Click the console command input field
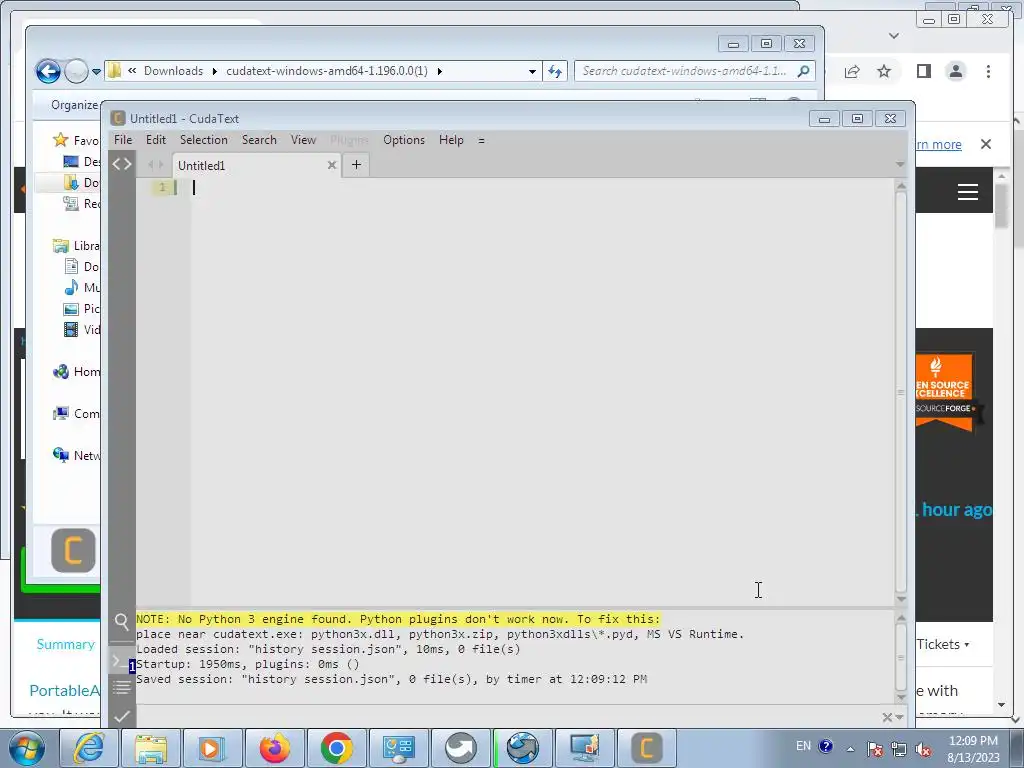 coord(506,717)
